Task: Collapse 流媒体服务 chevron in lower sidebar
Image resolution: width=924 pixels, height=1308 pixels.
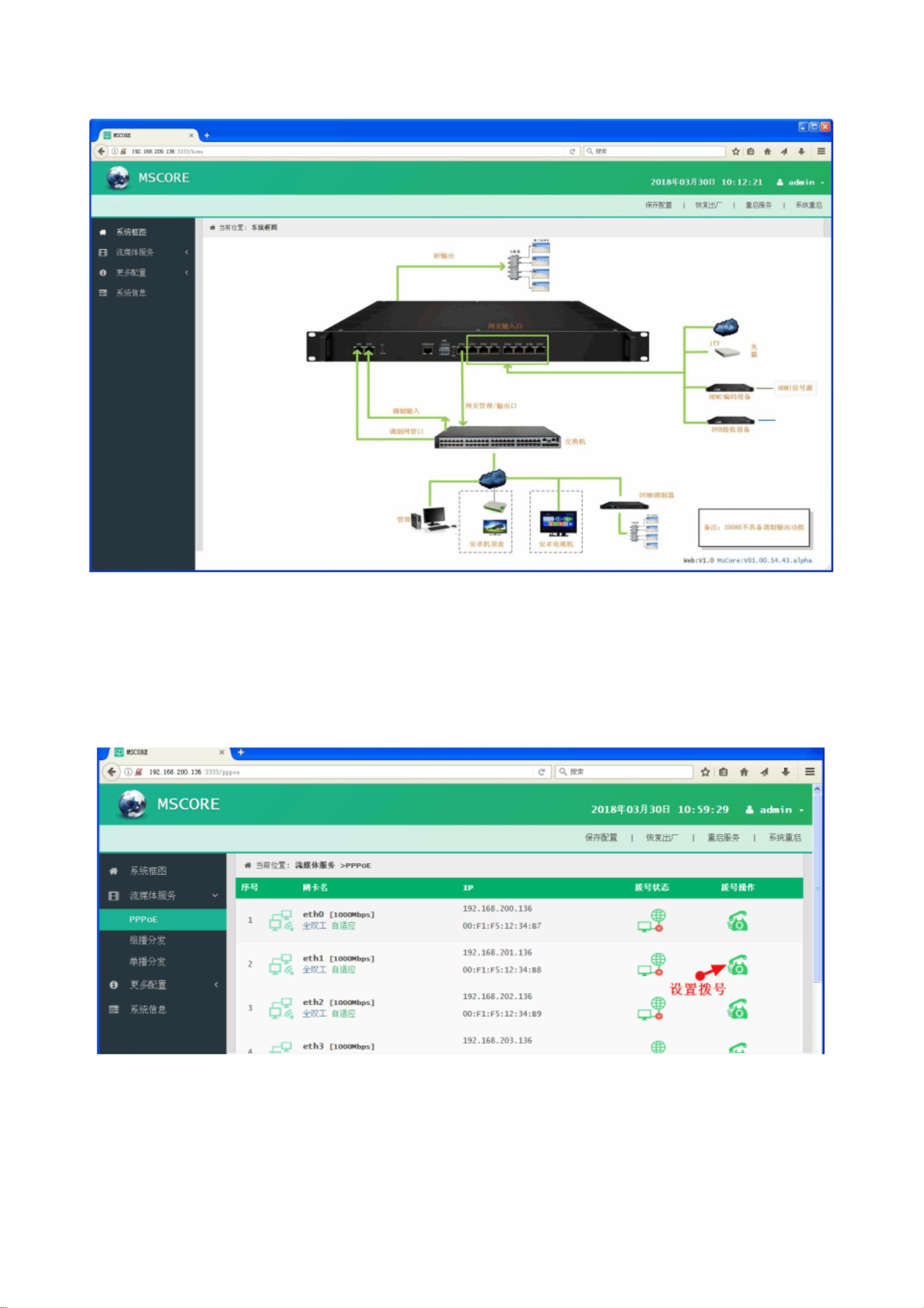Action: point(215,895)
